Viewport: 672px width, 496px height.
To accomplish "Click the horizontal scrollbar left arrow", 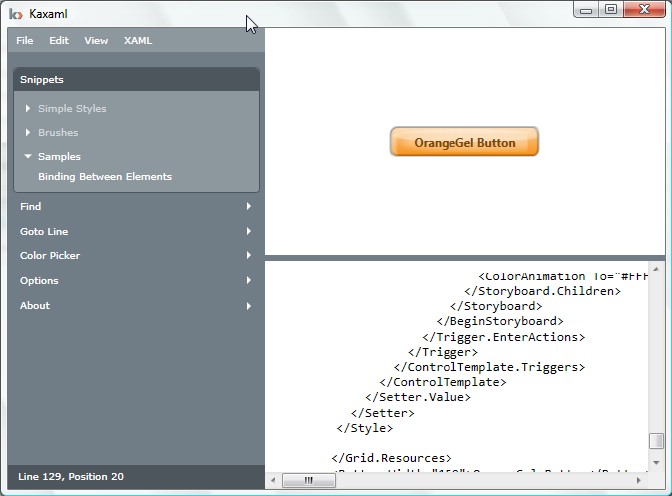I will click(273, 481).
